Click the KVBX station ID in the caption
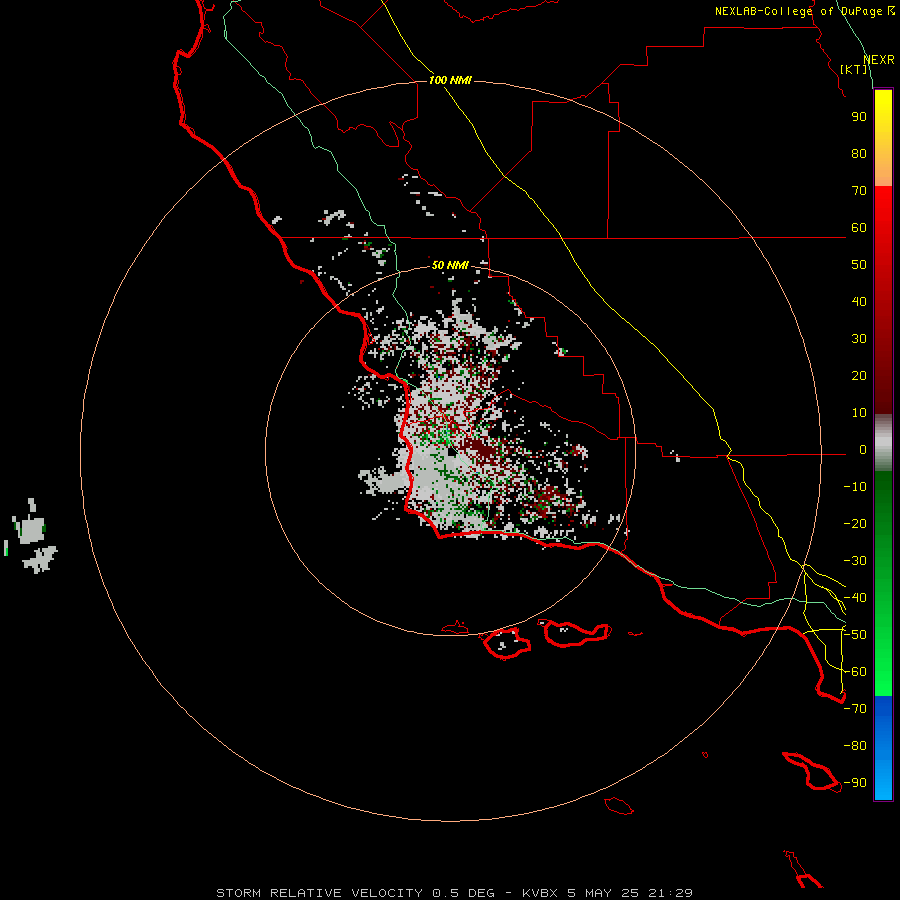Screen dimensions: 900x900 click(540, 893)
